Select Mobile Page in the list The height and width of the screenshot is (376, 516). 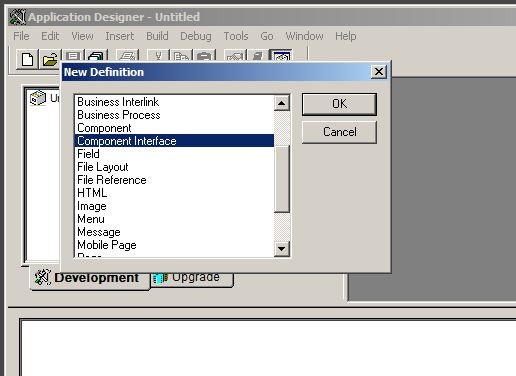[174, 245]
